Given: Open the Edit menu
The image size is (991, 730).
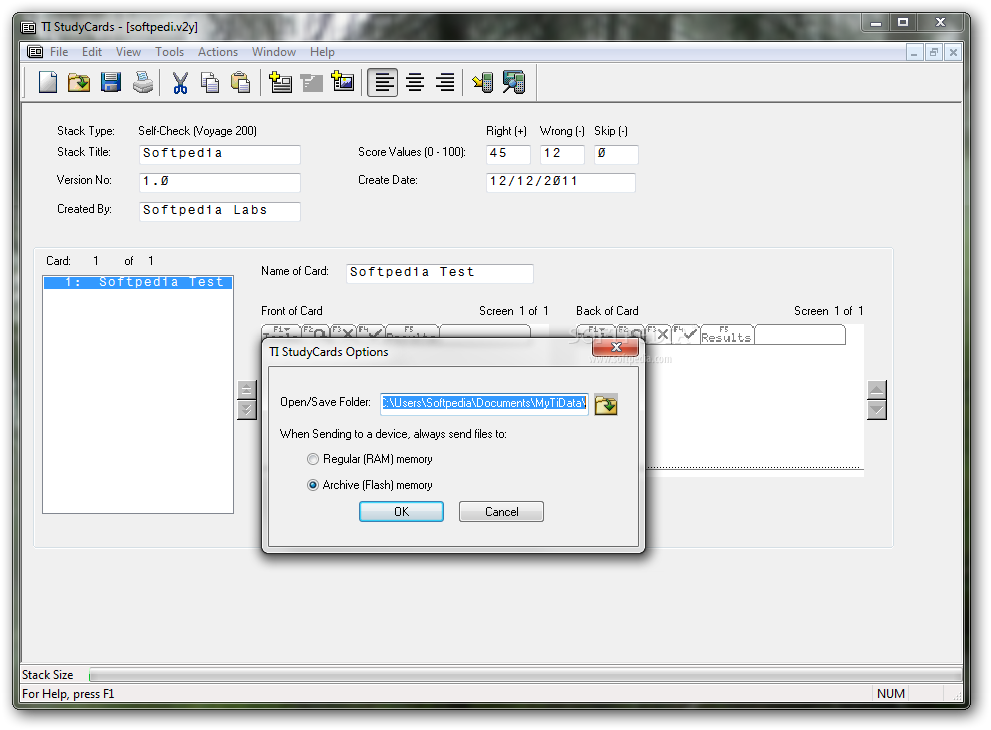Looking at the screenshot, I should click(92, 52).
